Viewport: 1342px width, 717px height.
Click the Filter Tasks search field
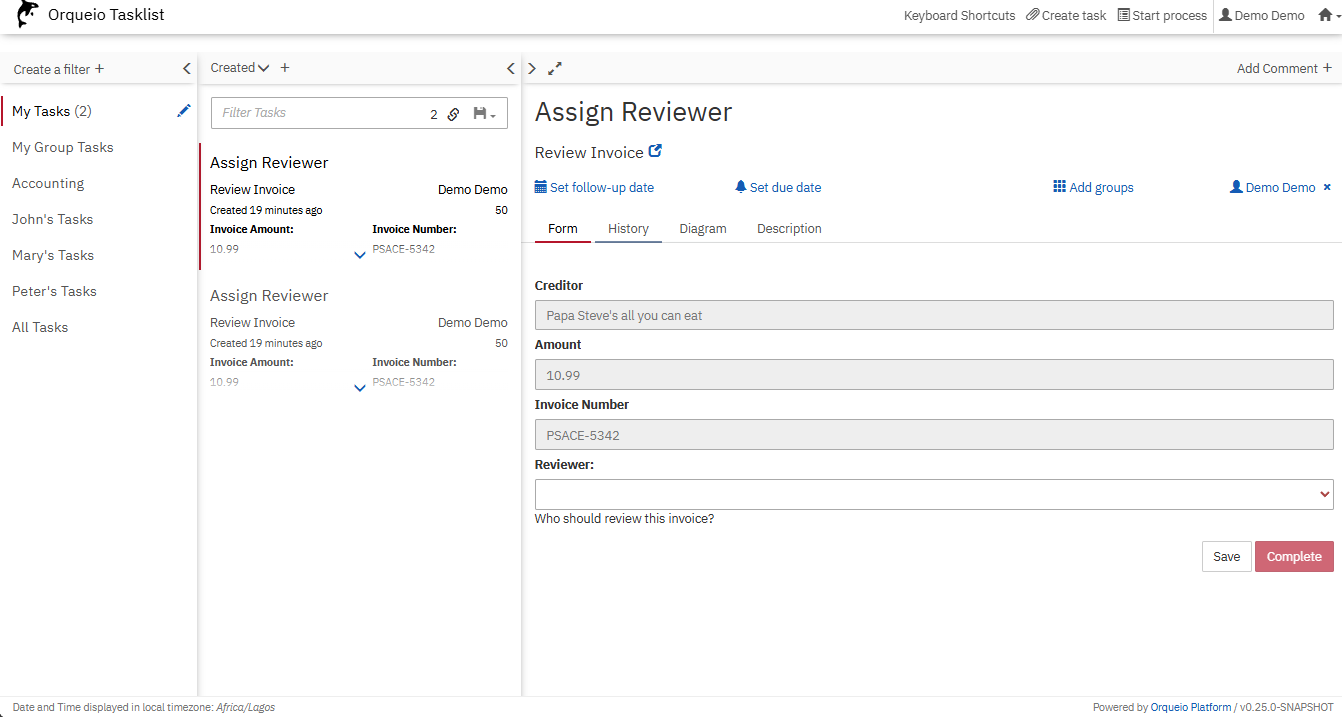[x=320, y=113]
